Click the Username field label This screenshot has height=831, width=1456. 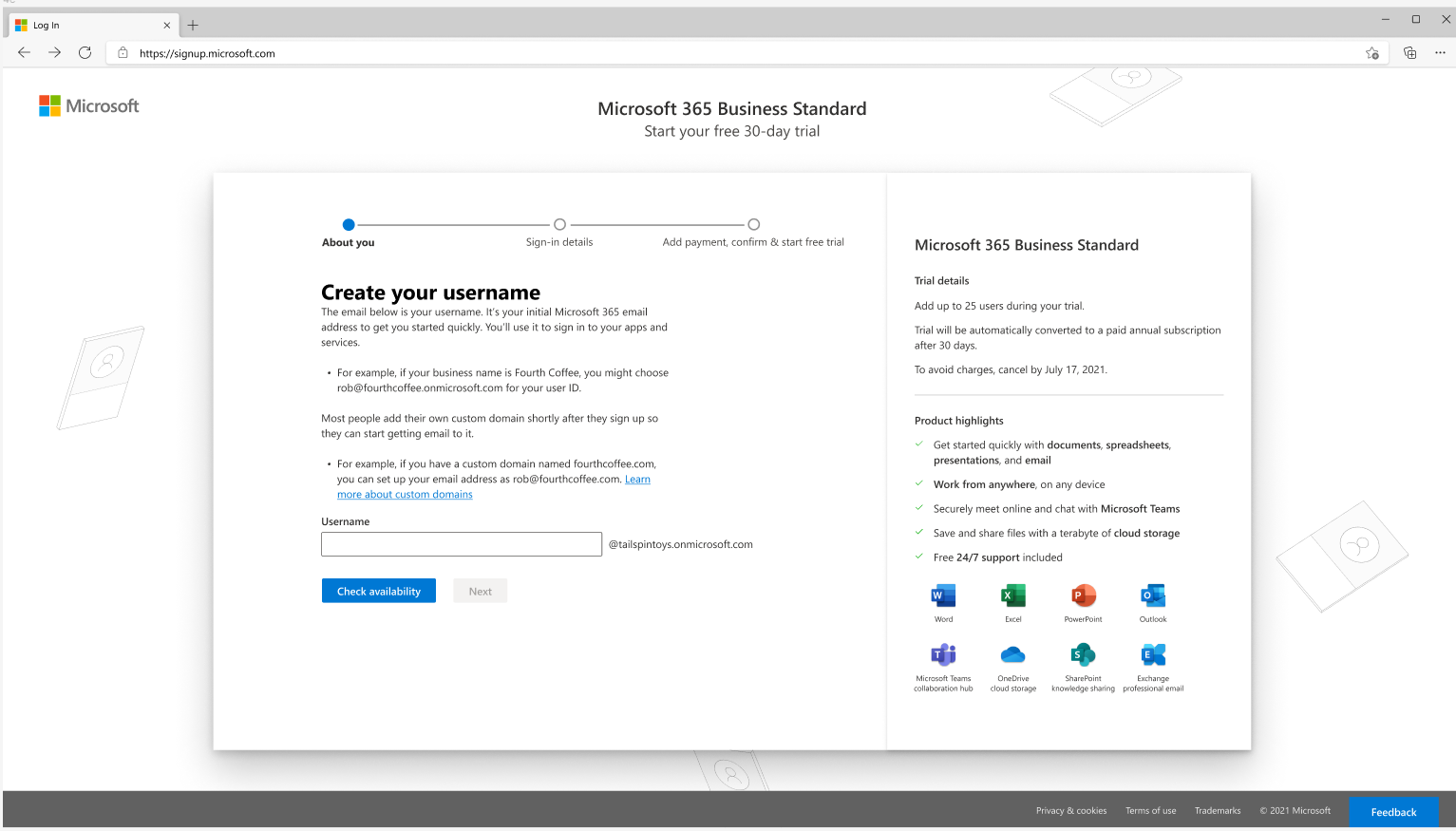pyautogui.click(x=346, y=521)
